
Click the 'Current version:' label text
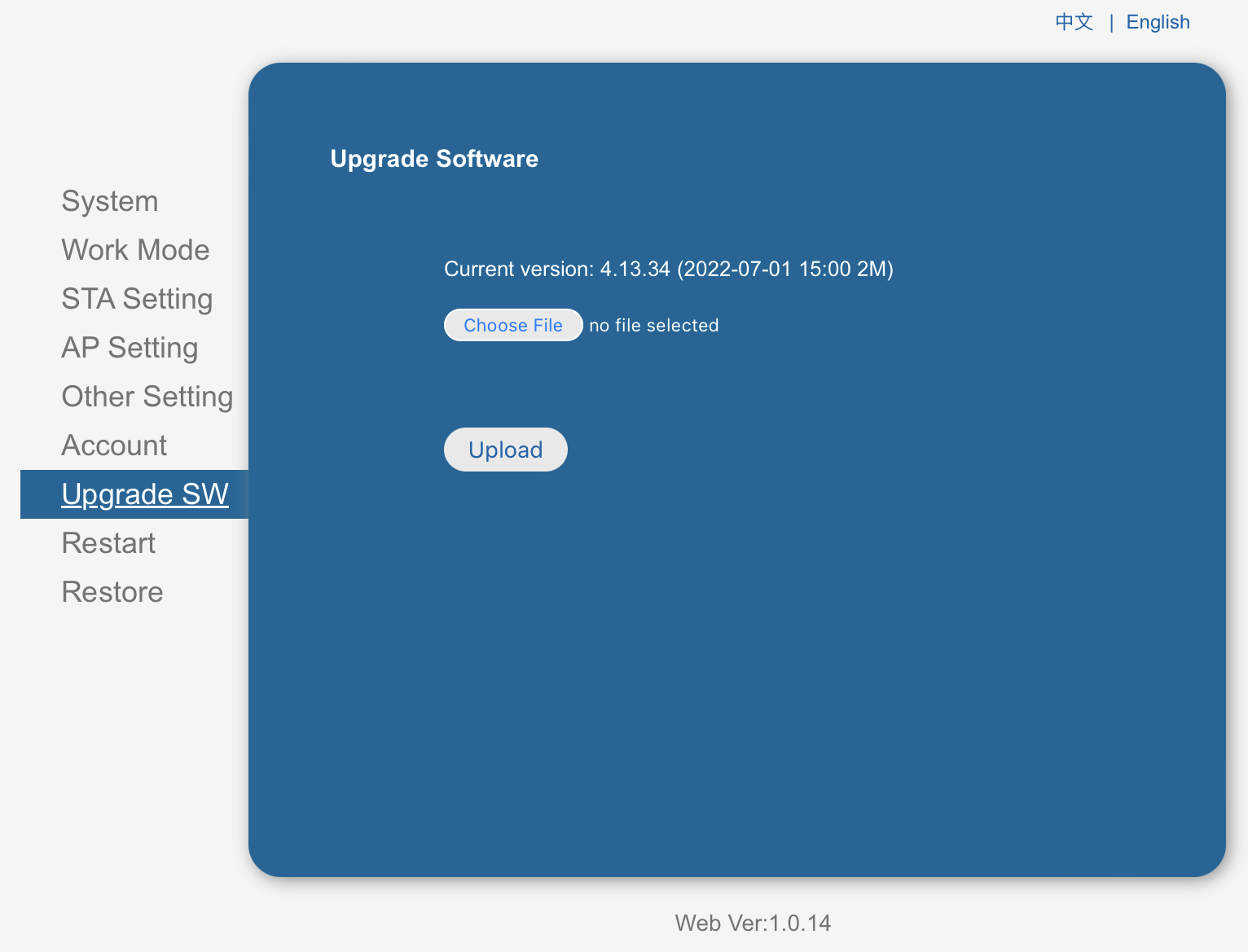[519, 270]
